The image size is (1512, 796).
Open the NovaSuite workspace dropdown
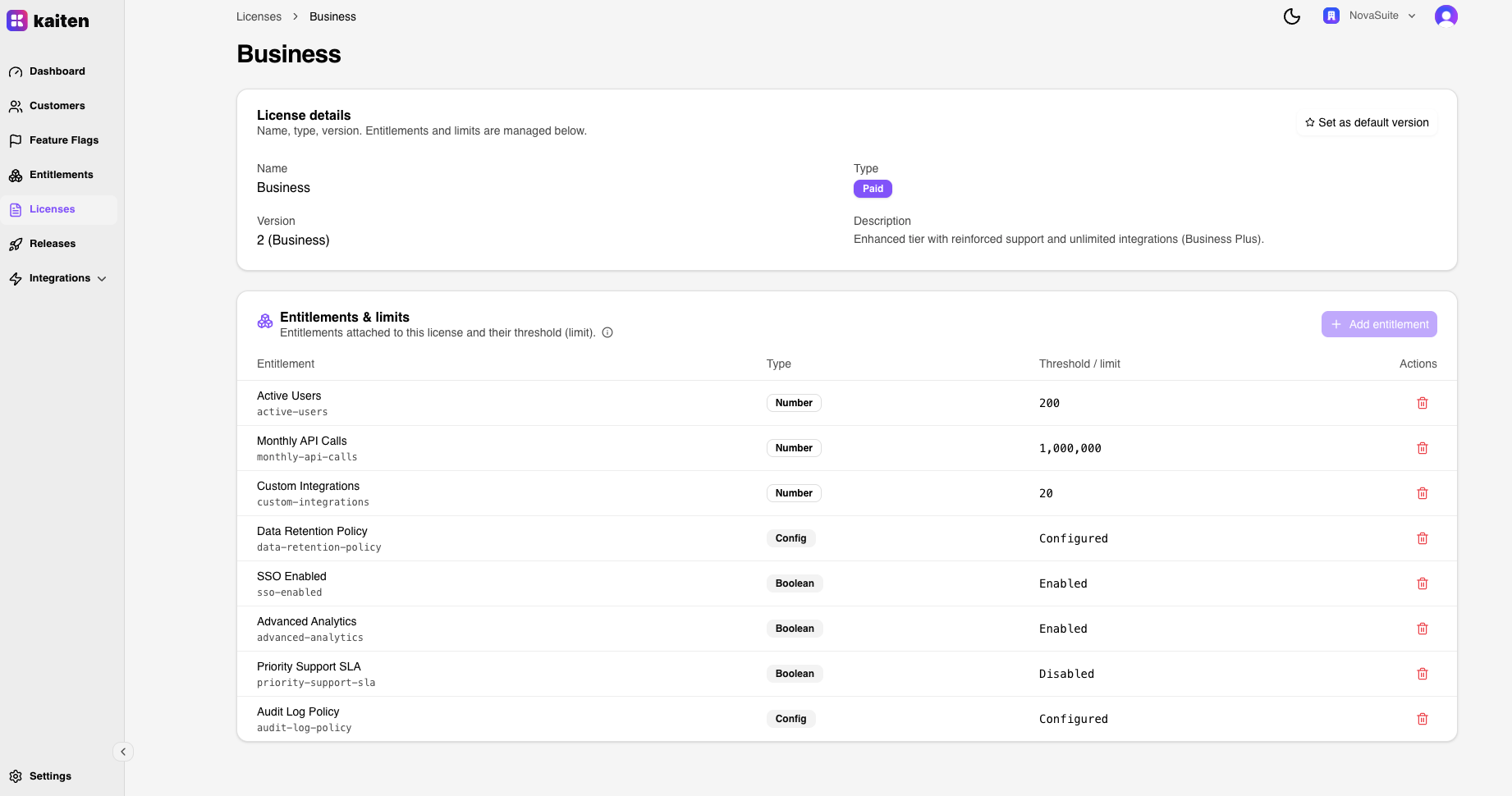1369,16
